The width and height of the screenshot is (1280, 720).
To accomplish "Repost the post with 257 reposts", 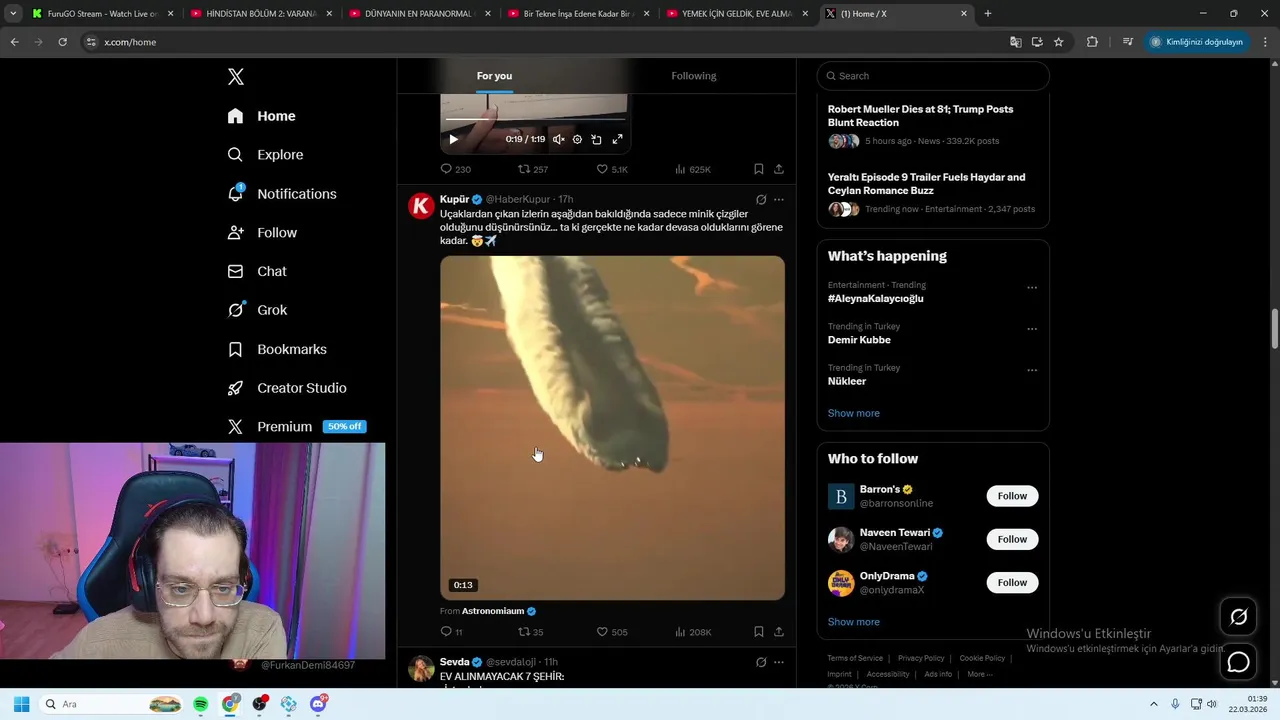I will 533,169.
